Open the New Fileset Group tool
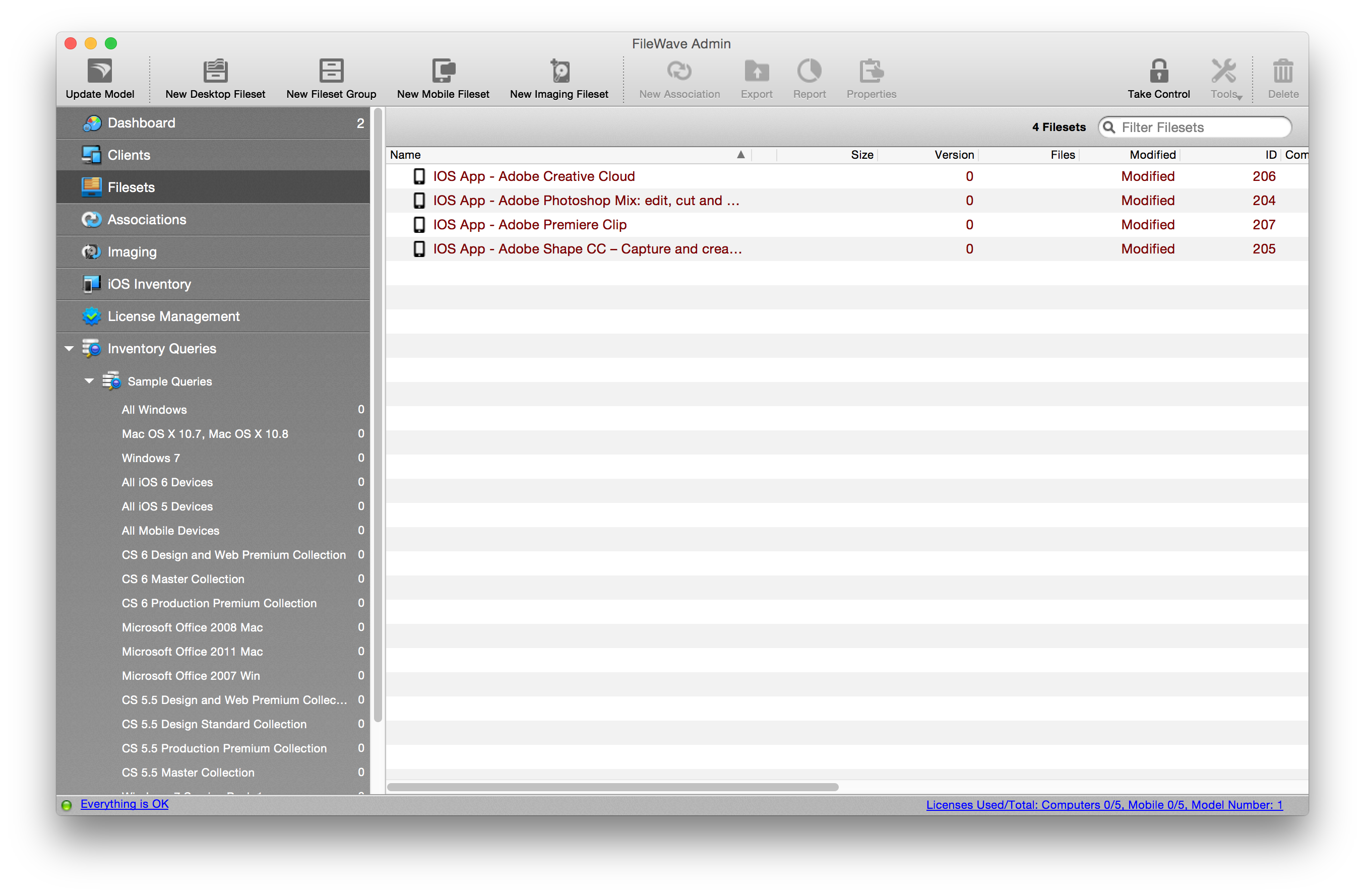This screenshot has width=1365, height=896. [x=331, y=78]
